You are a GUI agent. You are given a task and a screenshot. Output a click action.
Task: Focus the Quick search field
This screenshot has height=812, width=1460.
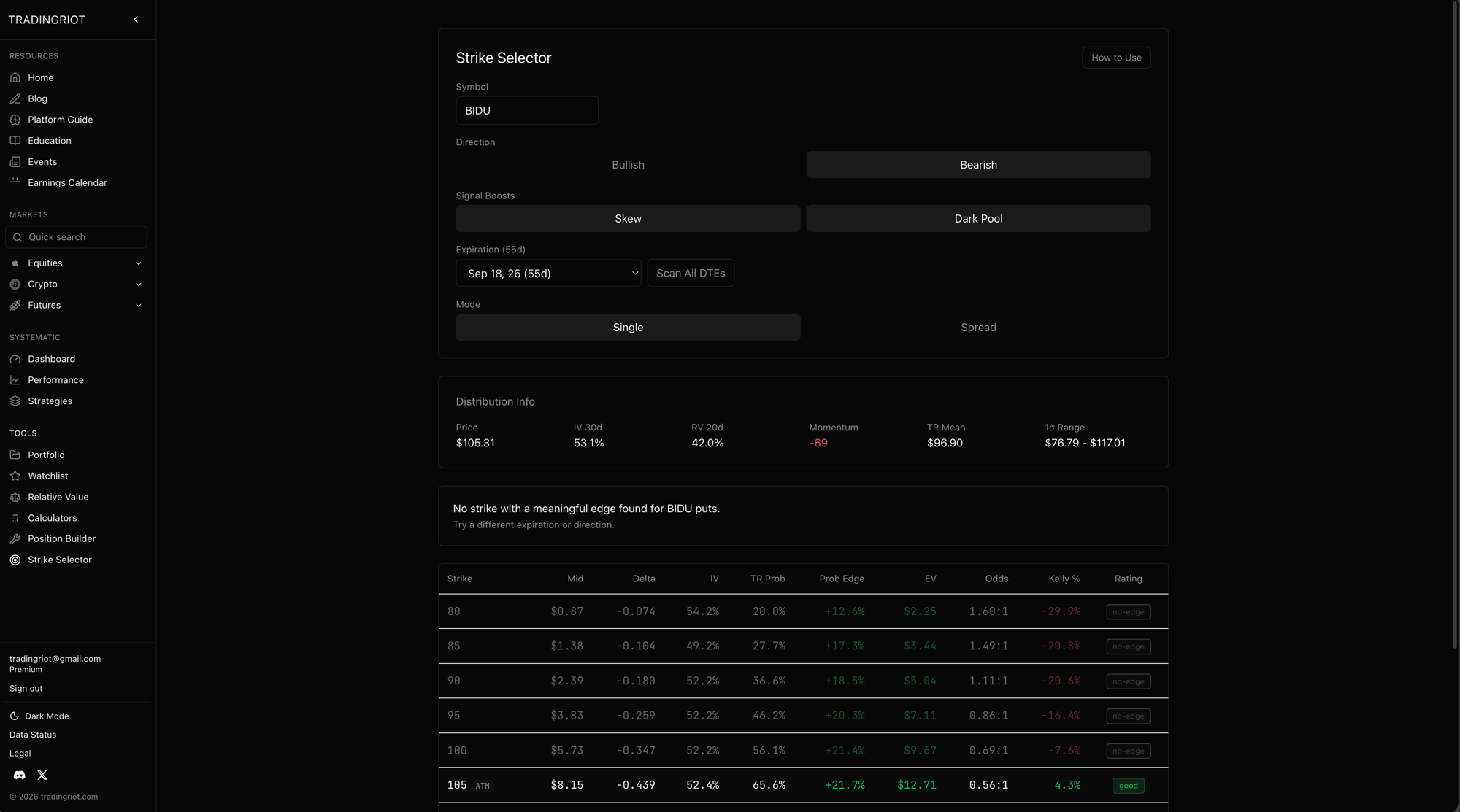(76, 237)
